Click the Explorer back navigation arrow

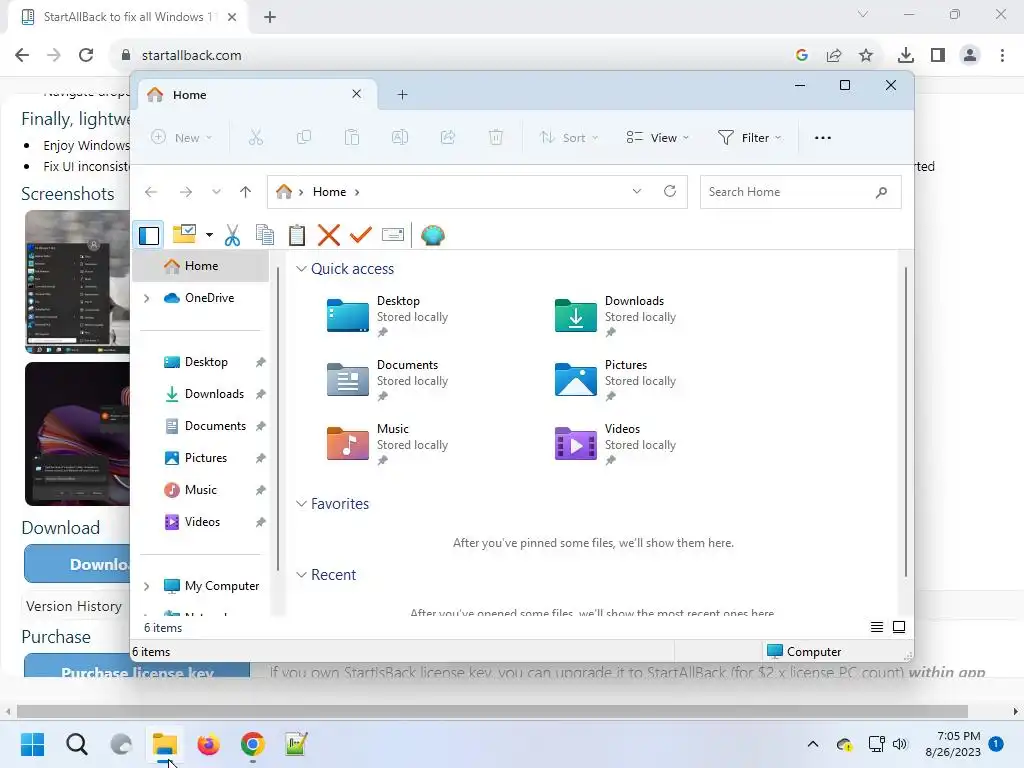[151, 192]
